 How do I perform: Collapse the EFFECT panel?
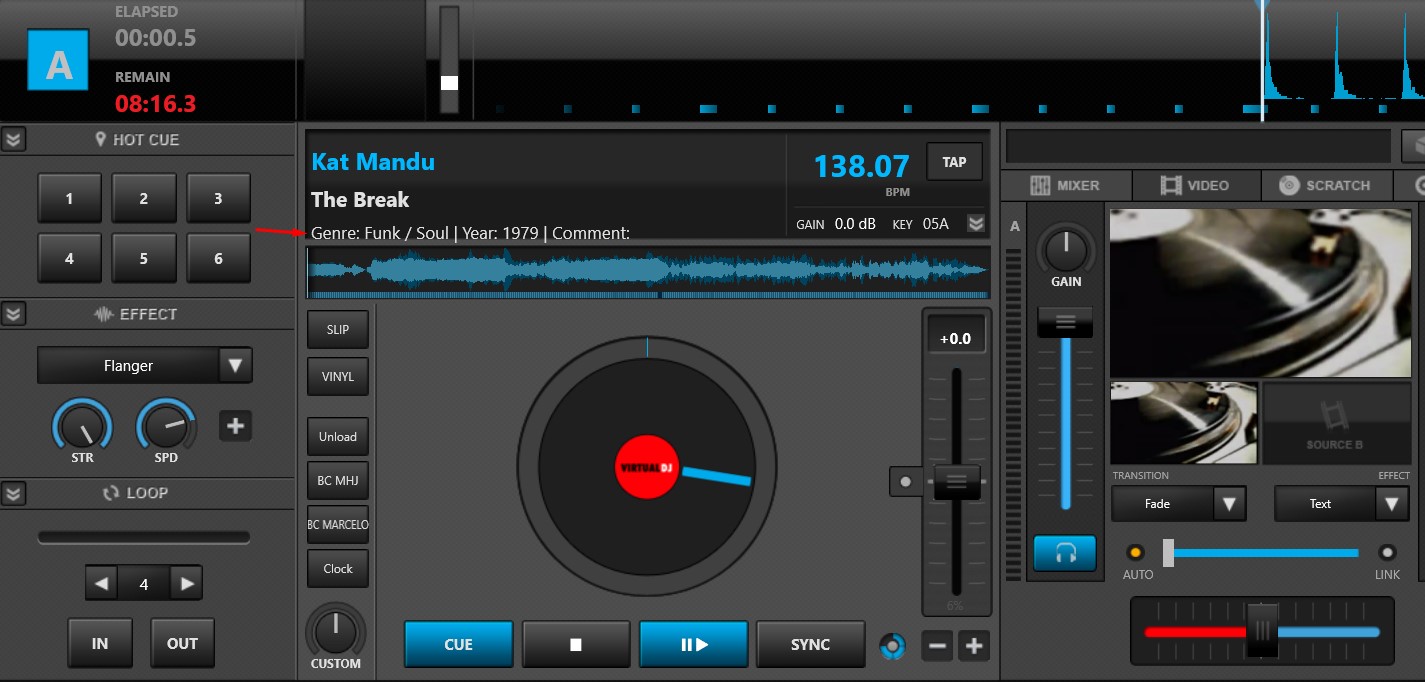tap(13, 314)
